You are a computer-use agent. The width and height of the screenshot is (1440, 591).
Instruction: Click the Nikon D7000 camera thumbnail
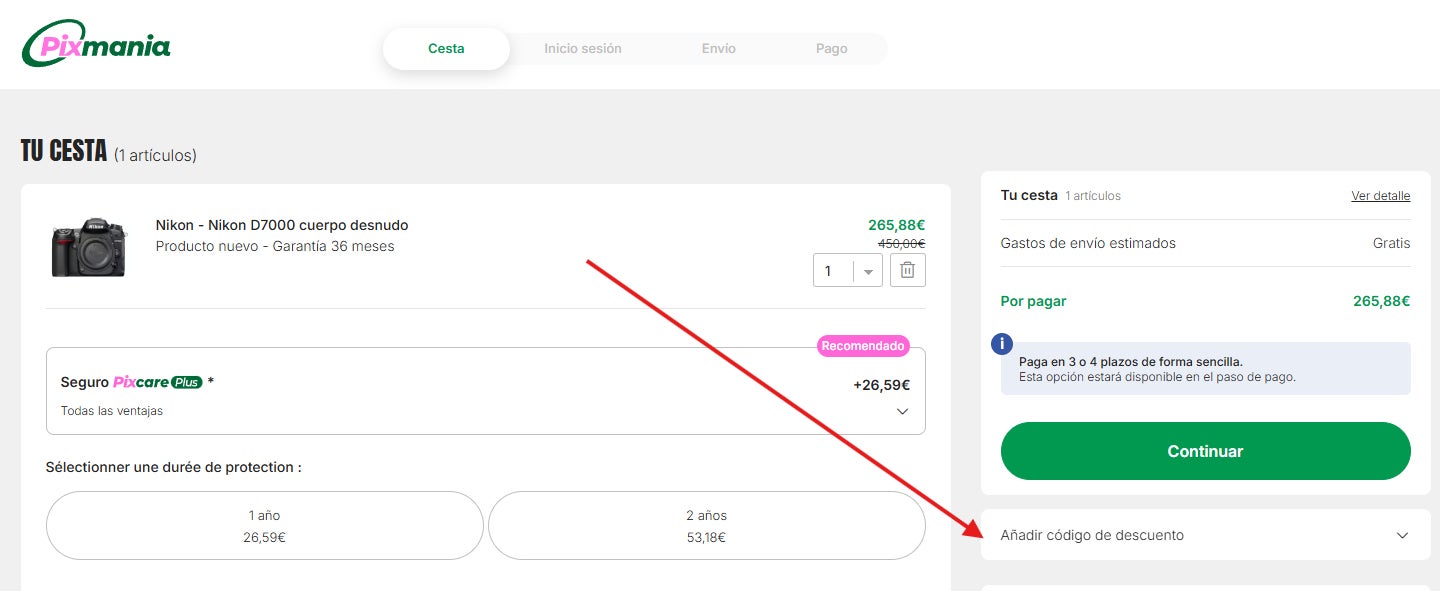click(89, 246)
